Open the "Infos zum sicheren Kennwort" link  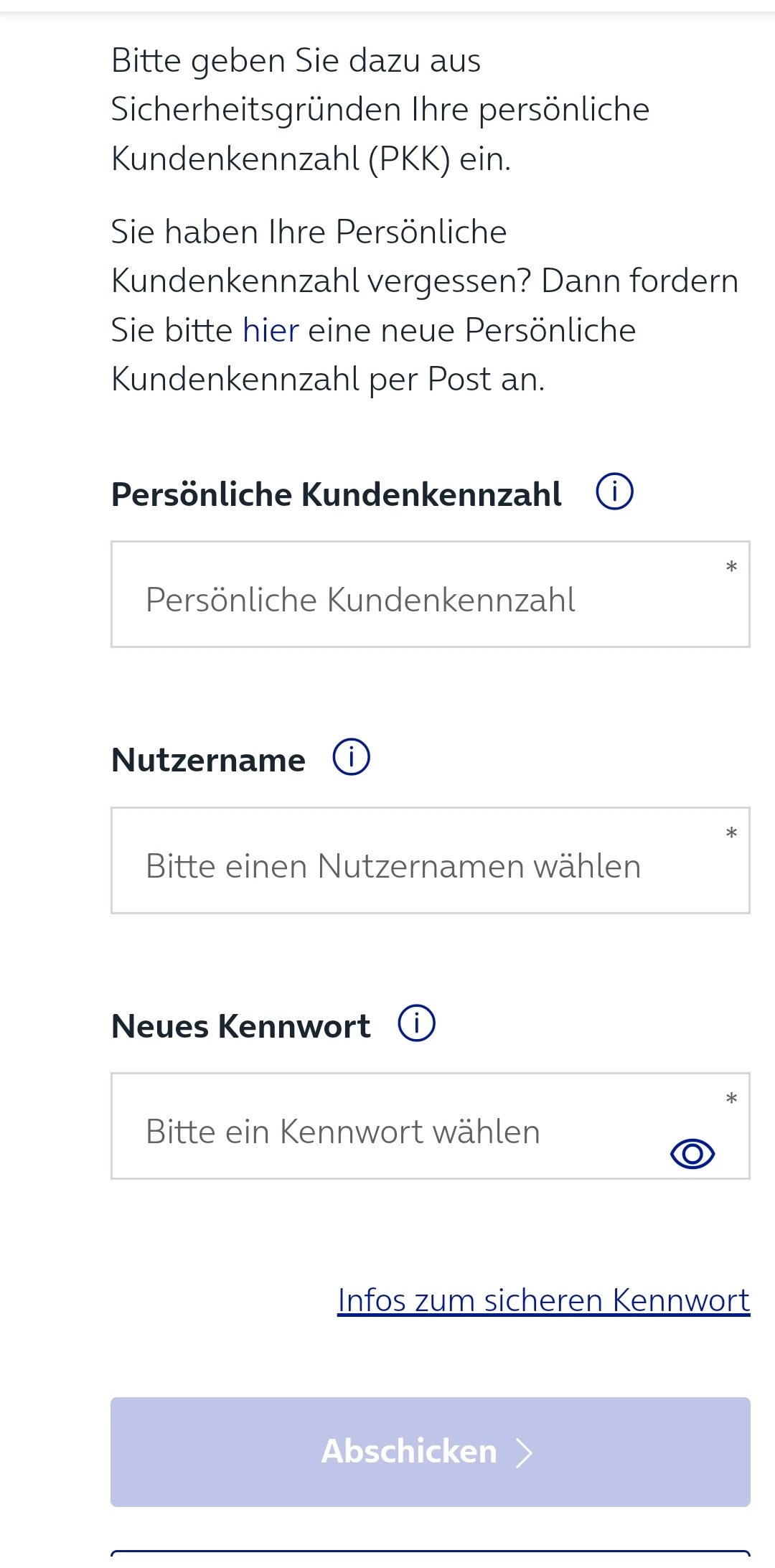coord(543,1300)
